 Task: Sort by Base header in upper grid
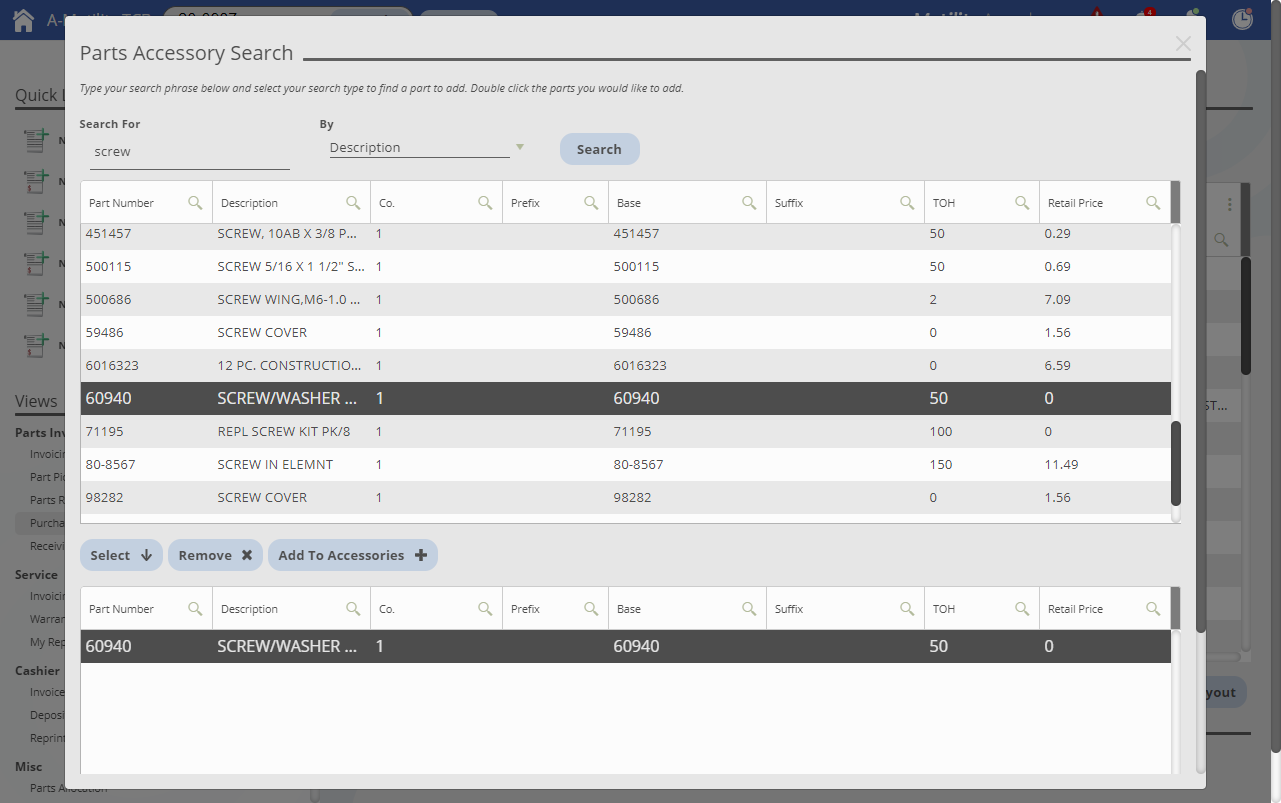tap(628, 203)
